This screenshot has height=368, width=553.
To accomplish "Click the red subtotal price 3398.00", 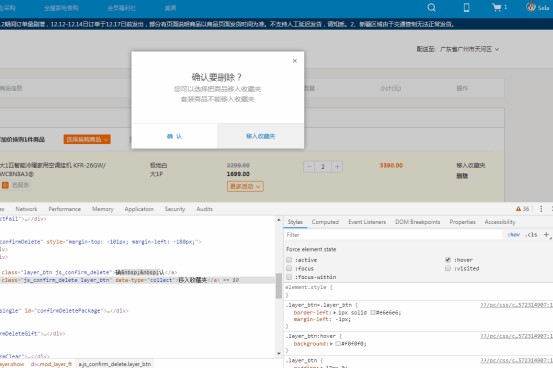I will click(x=391, y=165).
